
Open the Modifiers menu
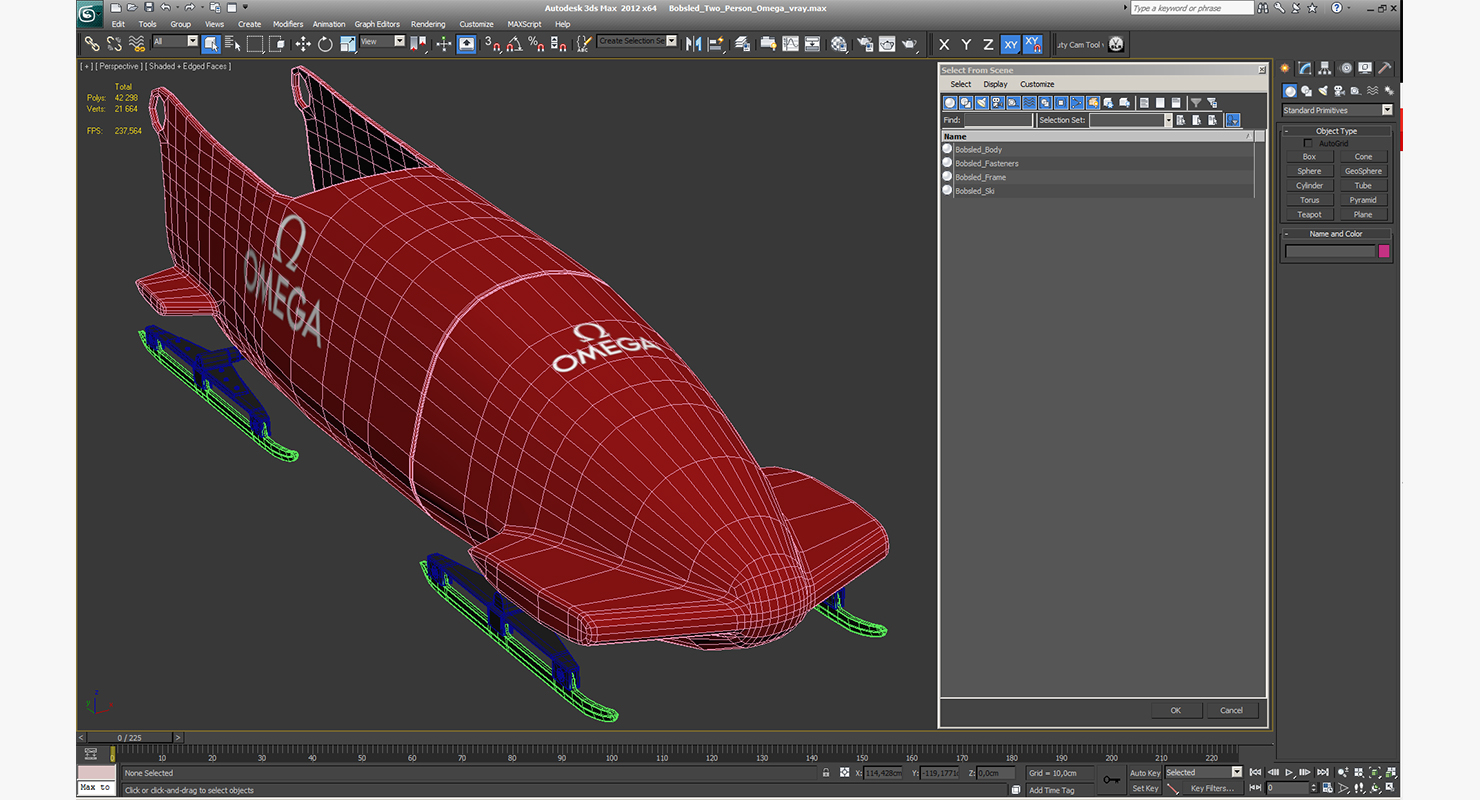click(288, 24)
